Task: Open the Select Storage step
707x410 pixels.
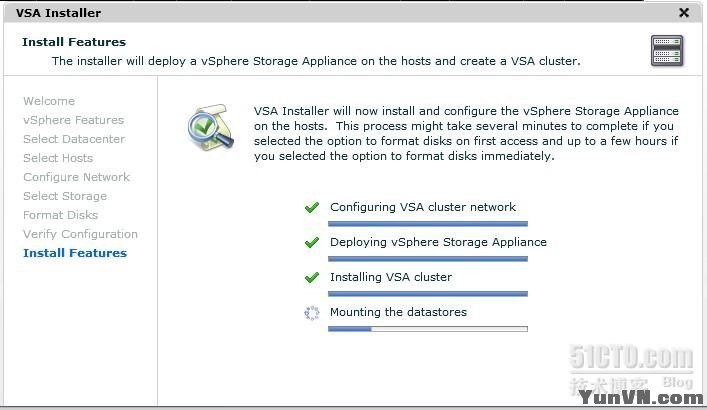Action: 65,196
